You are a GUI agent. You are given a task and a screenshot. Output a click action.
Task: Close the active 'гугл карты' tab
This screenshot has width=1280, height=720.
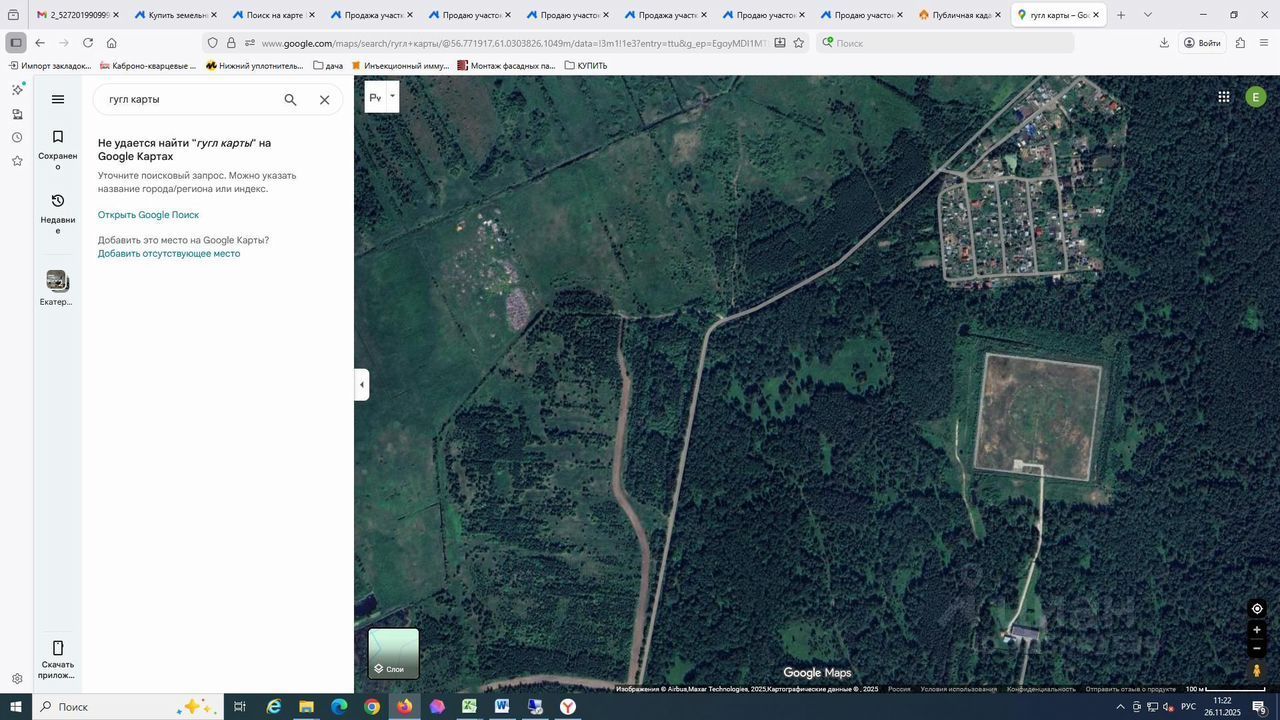(x=1096, y=15)
